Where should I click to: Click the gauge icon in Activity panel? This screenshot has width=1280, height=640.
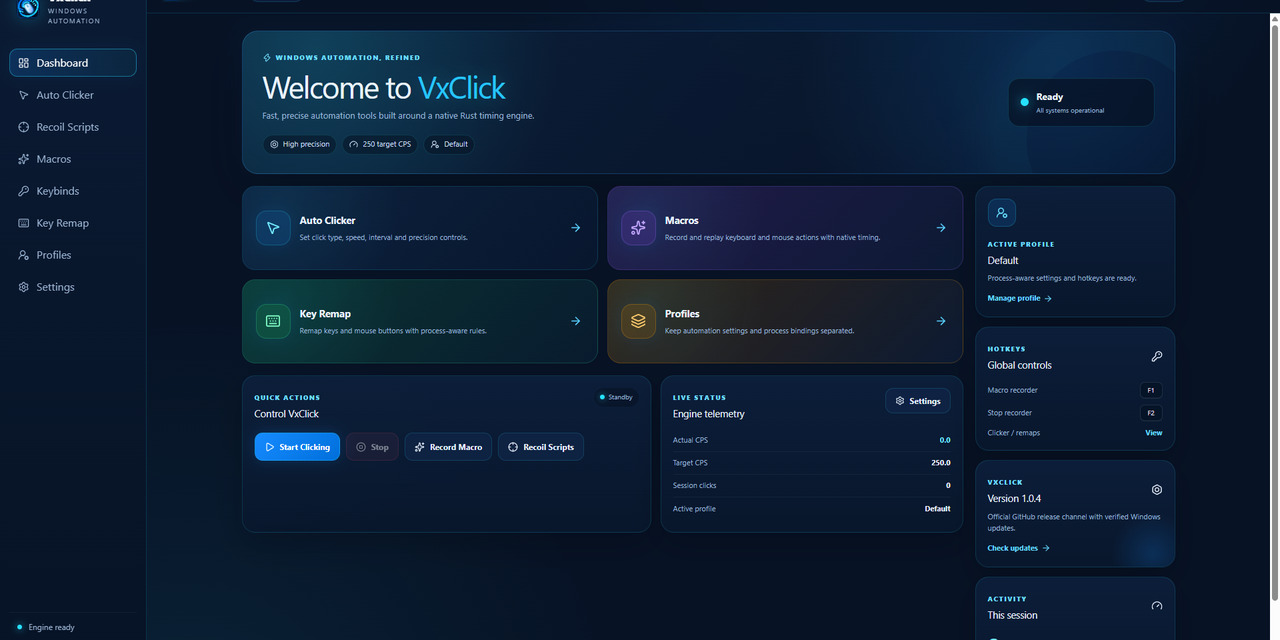pyautogui.click(x=1157, y=606)
